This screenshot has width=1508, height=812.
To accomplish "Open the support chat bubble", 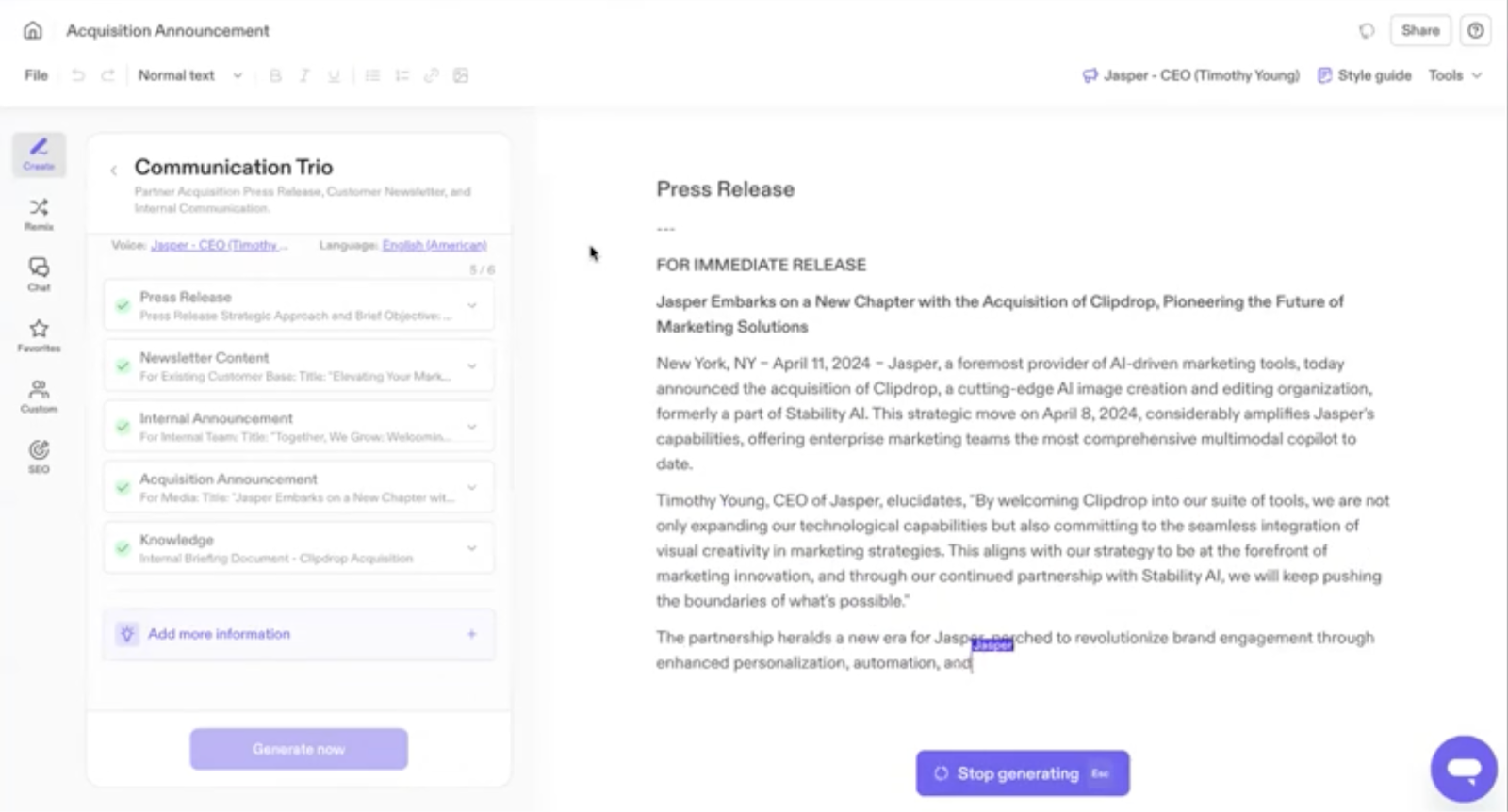I will tap(1464, 769).
